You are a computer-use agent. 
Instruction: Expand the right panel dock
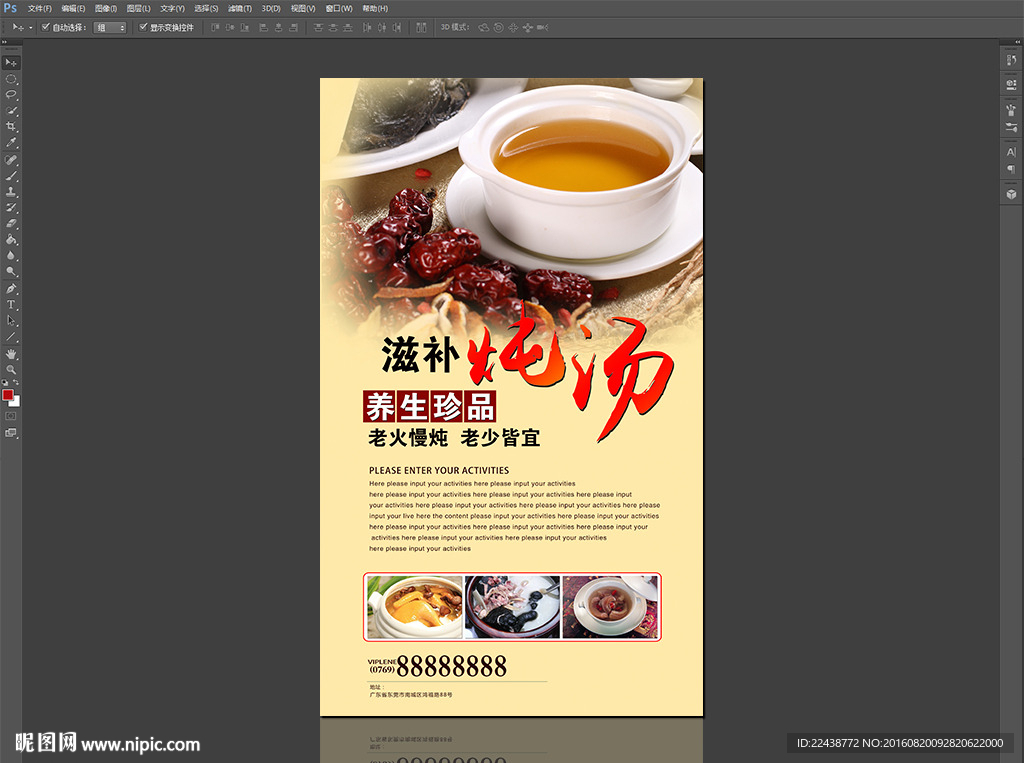(x=1017, y=42)
